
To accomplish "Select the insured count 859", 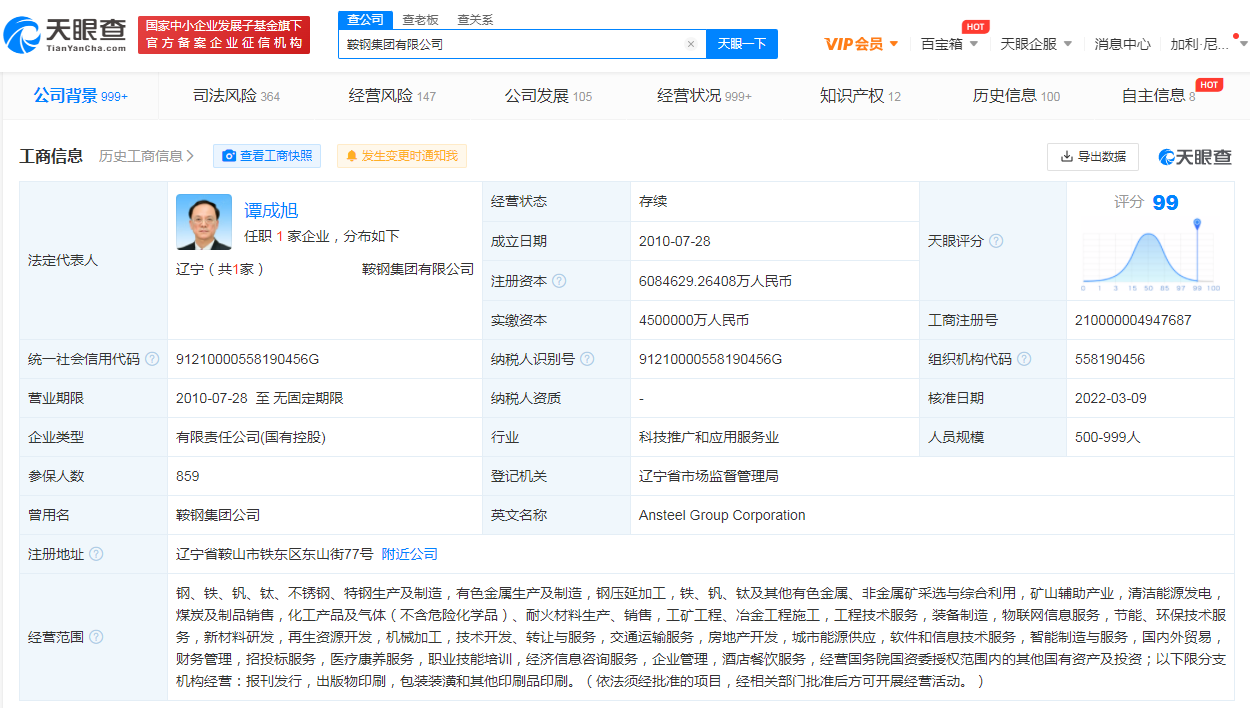I will coord(188,476).
